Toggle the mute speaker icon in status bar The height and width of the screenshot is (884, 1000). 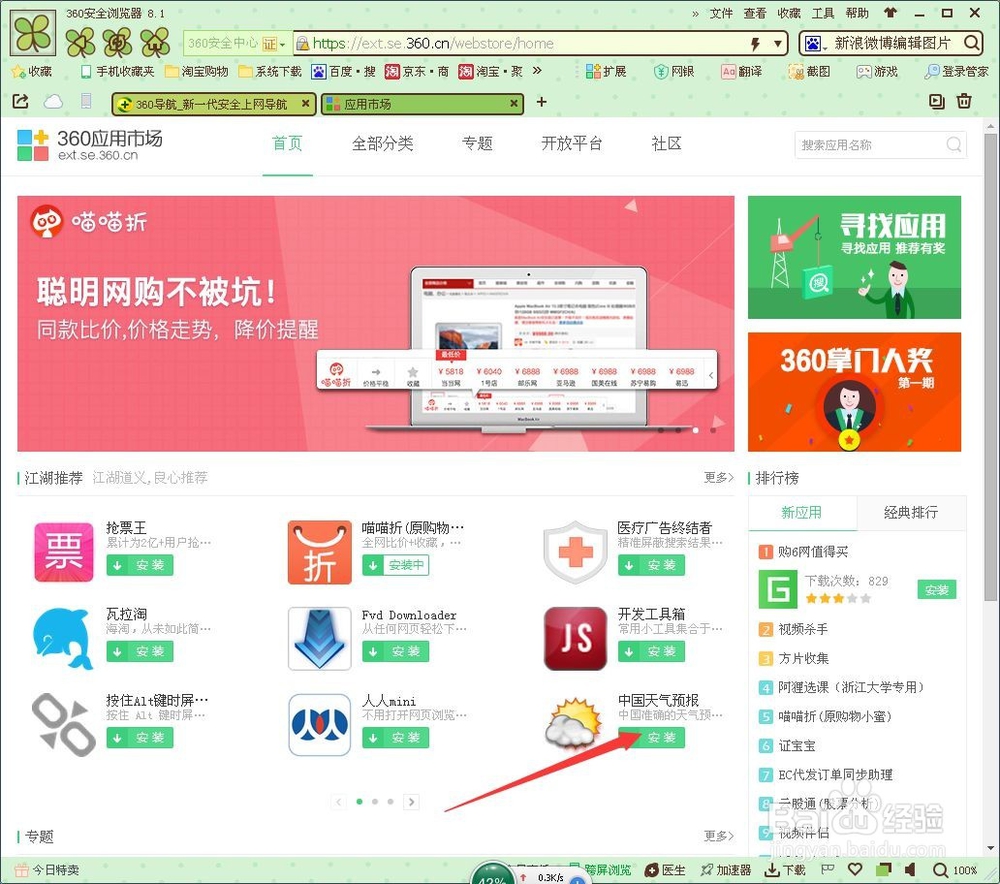[x=910, y=869]
